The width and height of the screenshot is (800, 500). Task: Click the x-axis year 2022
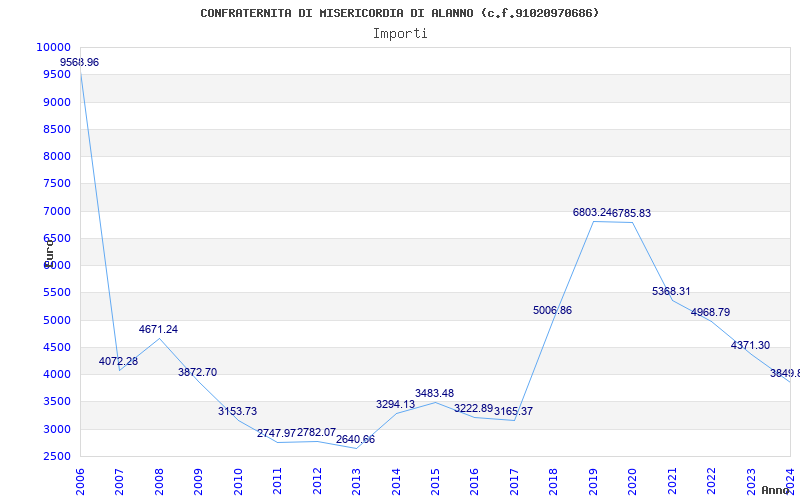pos(712,481)
